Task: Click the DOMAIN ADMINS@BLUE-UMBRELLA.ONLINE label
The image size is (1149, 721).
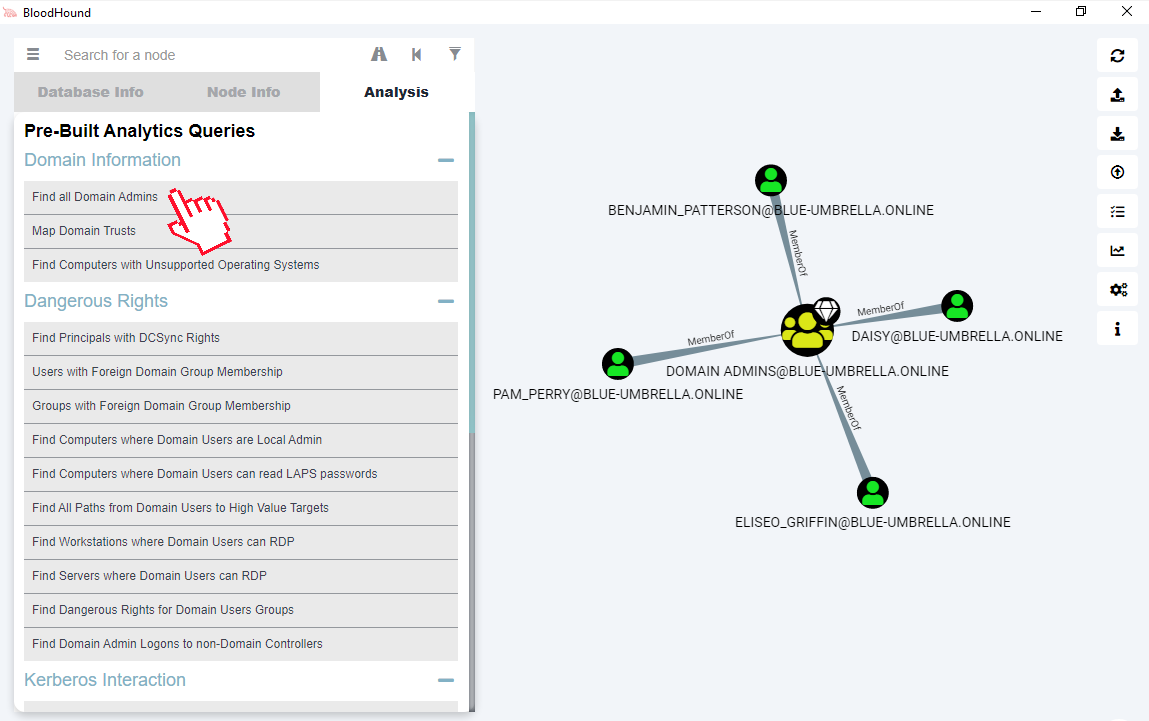Action: coord(807,371)
